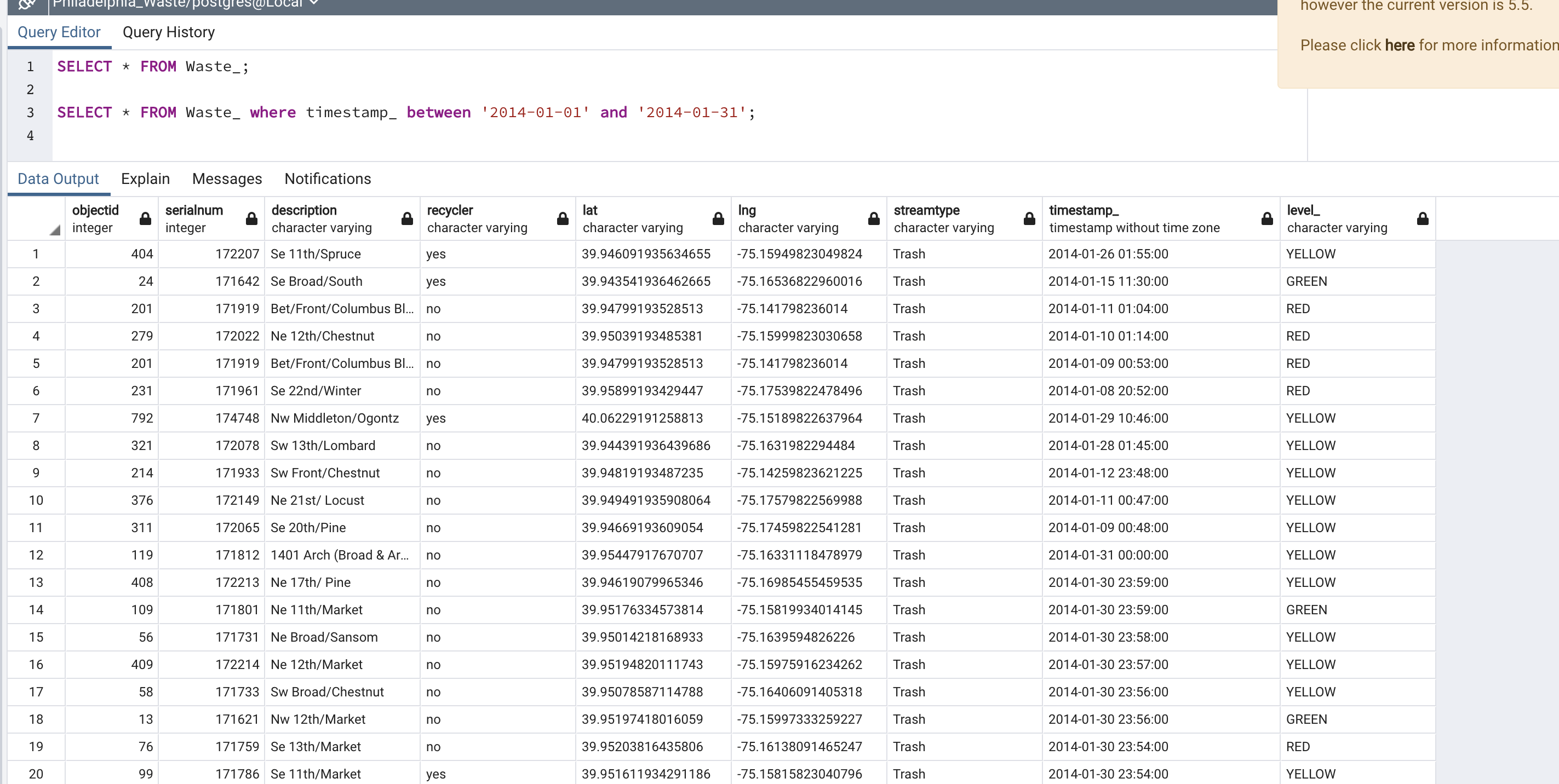Click line number 3 in the query editor
Screen dimensions: 1559x784
(x=30, y=113)
